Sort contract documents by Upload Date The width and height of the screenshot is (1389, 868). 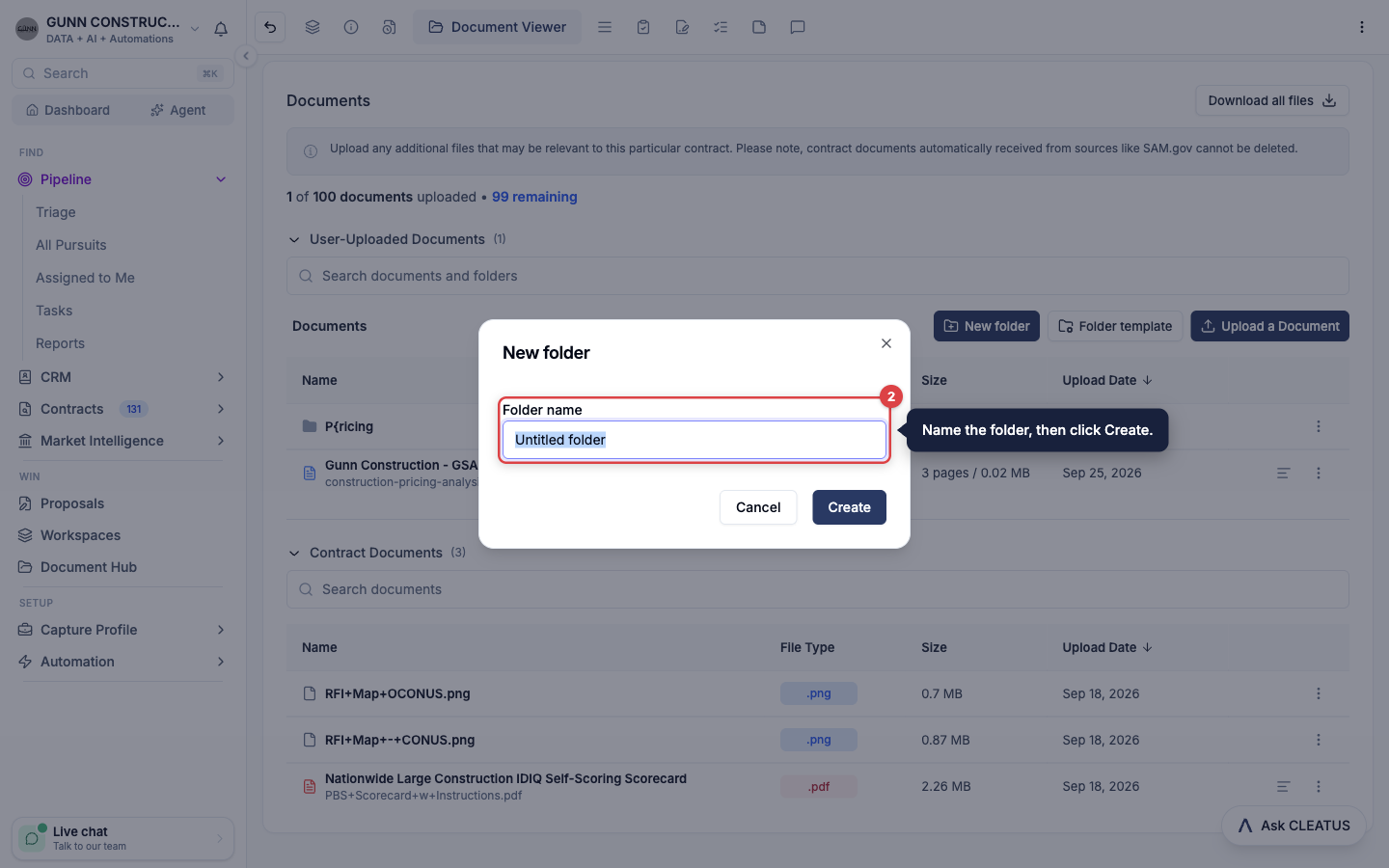pos(1107,647)
